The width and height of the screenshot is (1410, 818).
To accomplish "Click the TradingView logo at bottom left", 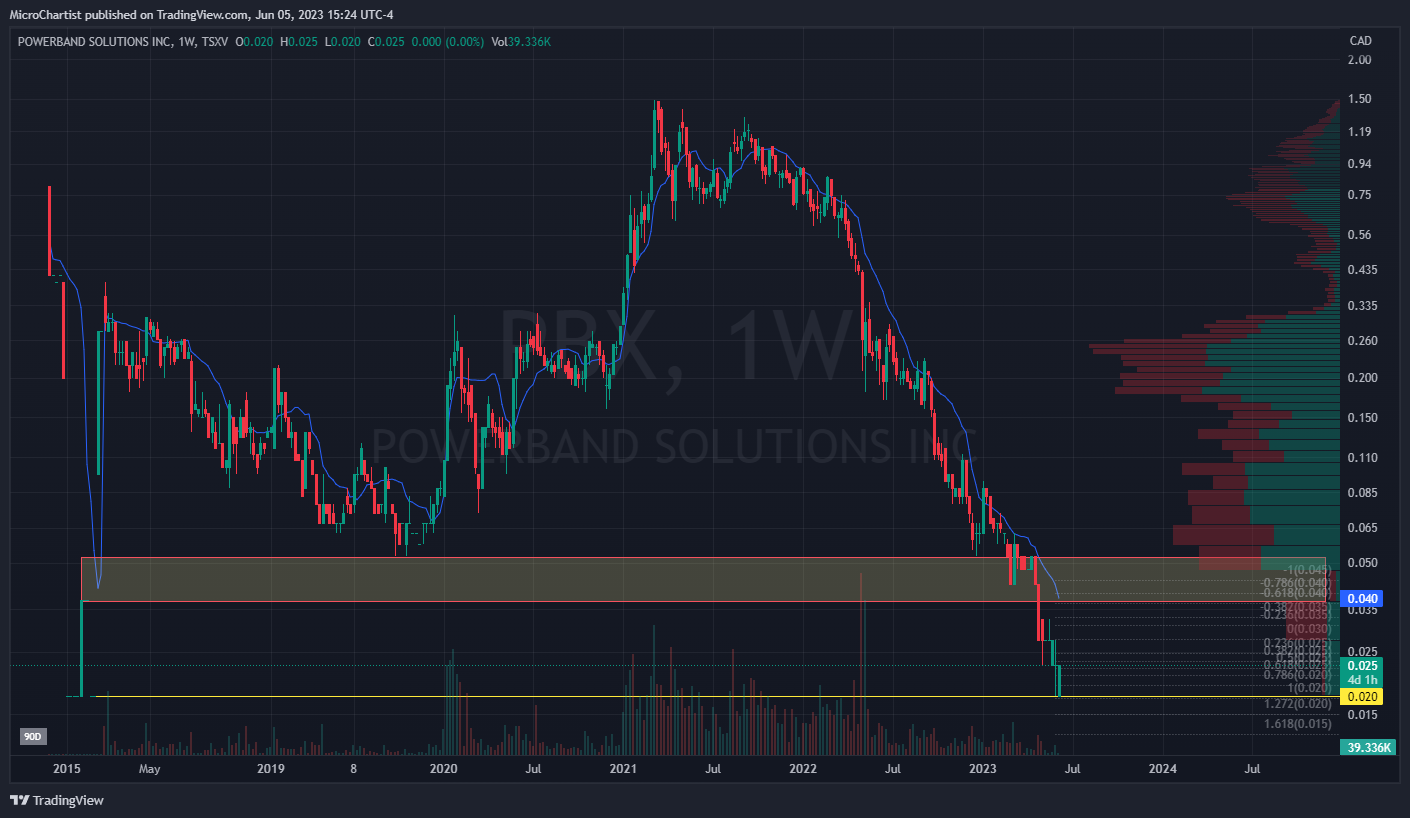I will point(56,800).
